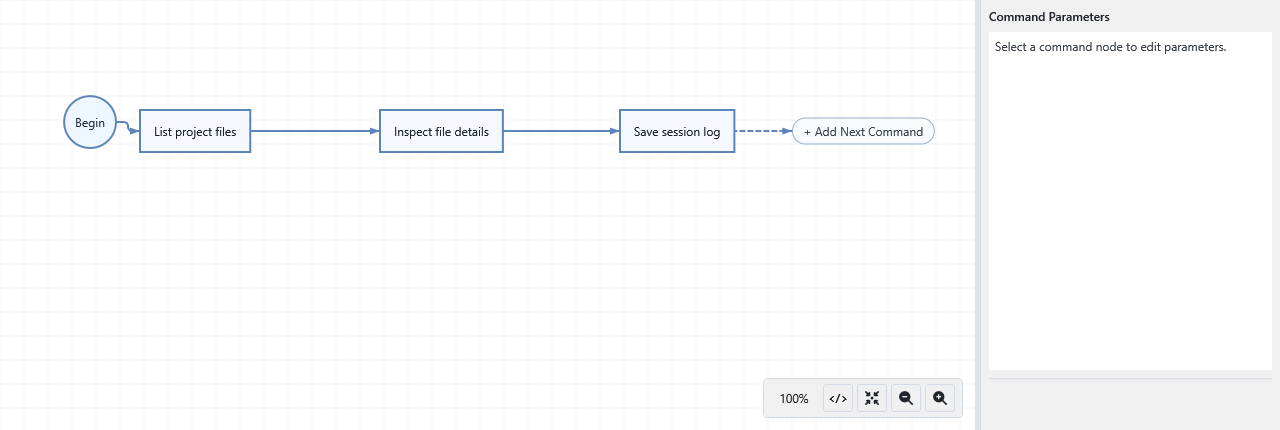
Task: Zoom in with the plus magnifier
Action: (940, 398)
